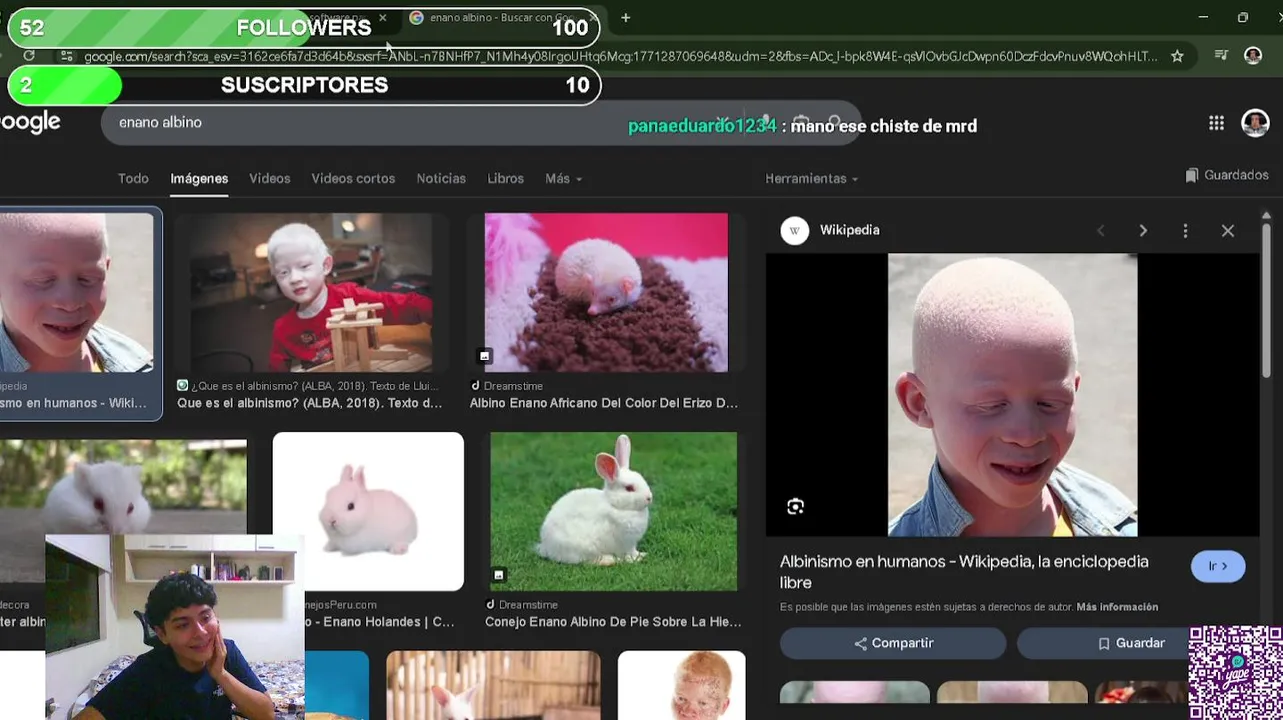This screenshot has width=1283, height=720.
Task: Search this image with the Lens icon
Action: point(795,507)
